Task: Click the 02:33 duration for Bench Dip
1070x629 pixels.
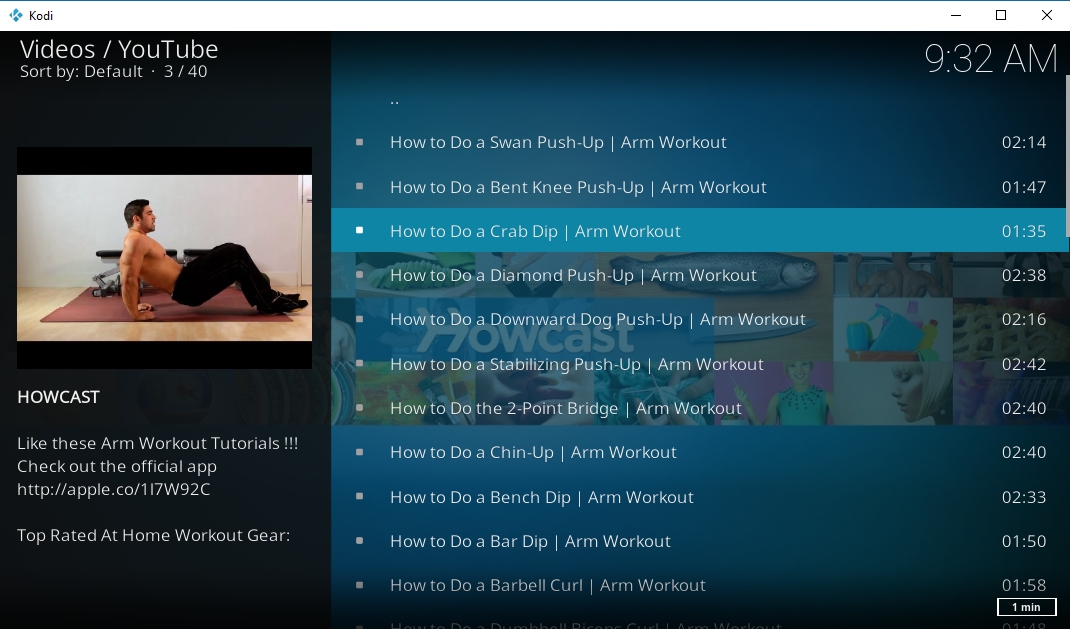Action: pos(1024,497)
